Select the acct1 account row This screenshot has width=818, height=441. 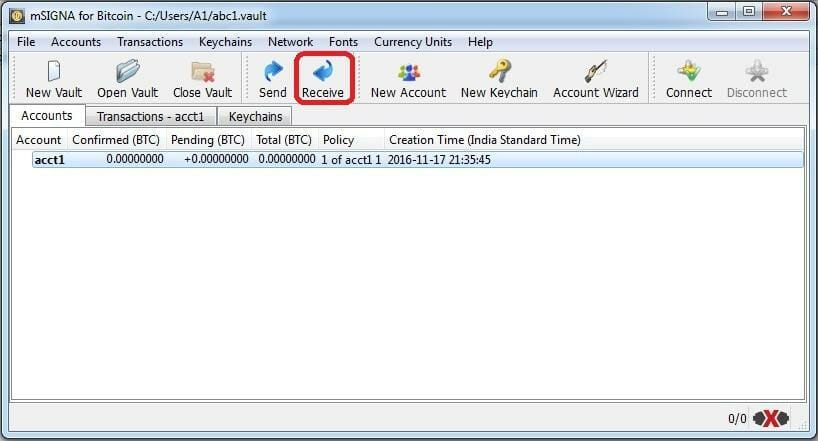[417, 160]
